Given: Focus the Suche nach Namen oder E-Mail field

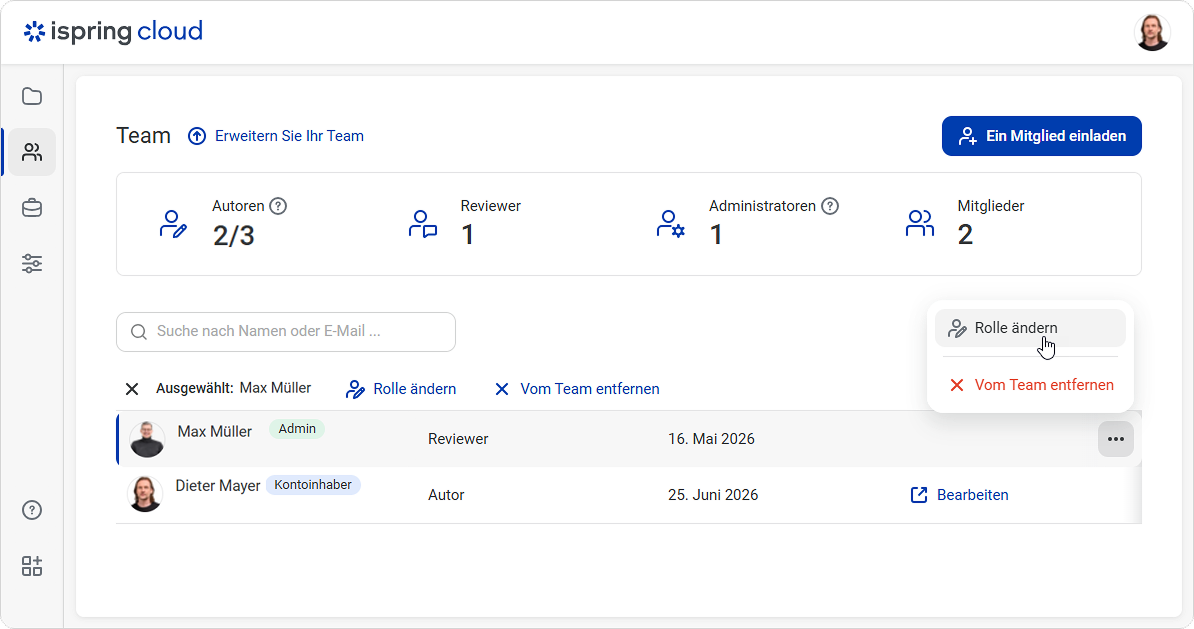Looking at the screenshot, I should pyautogui.click(x=286, y=332).
